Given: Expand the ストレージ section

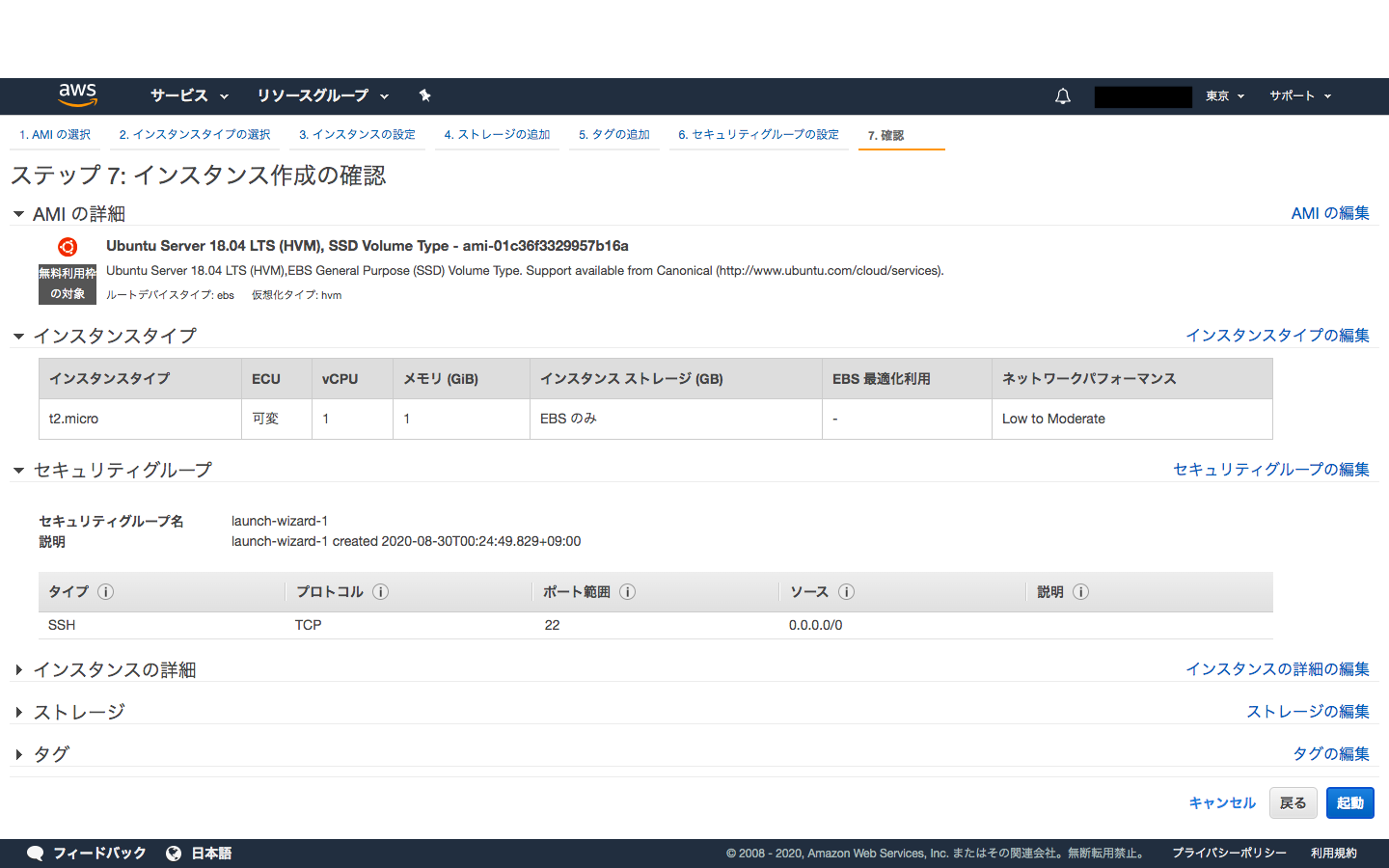Looking at the screenshot, I should click(18, 712).
